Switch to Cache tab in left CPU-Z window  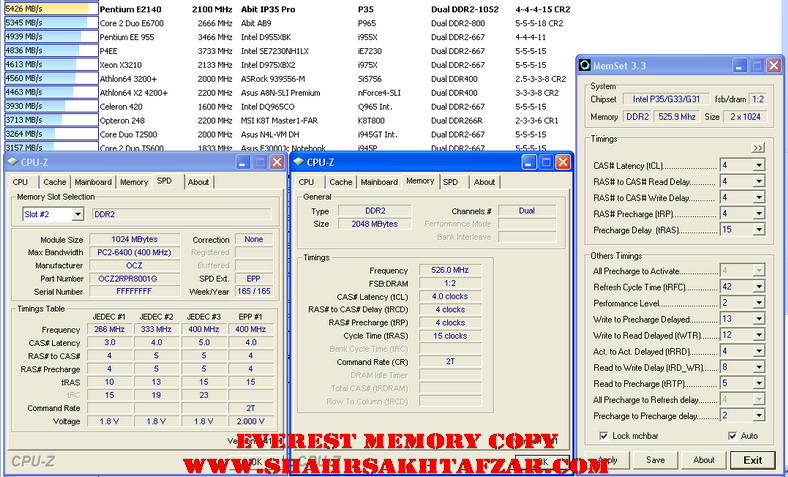coord(54,182)
